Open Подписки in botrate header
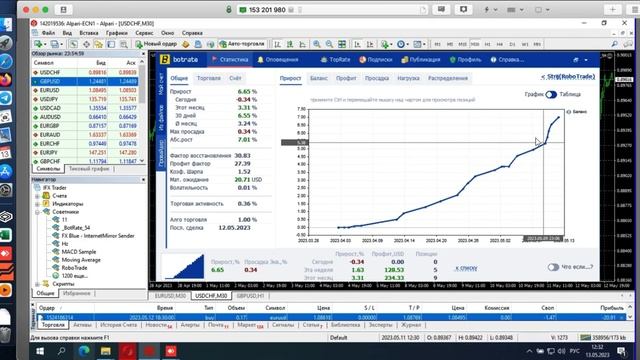 coord(376,60)
